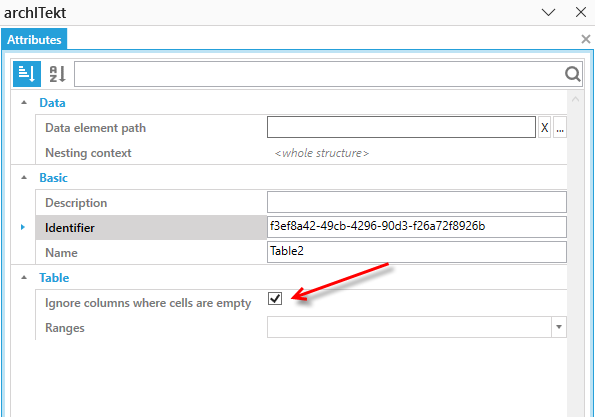Expand the Identifier row arrow
Viewport: 595px width, 417px height.
coord(23,227)
